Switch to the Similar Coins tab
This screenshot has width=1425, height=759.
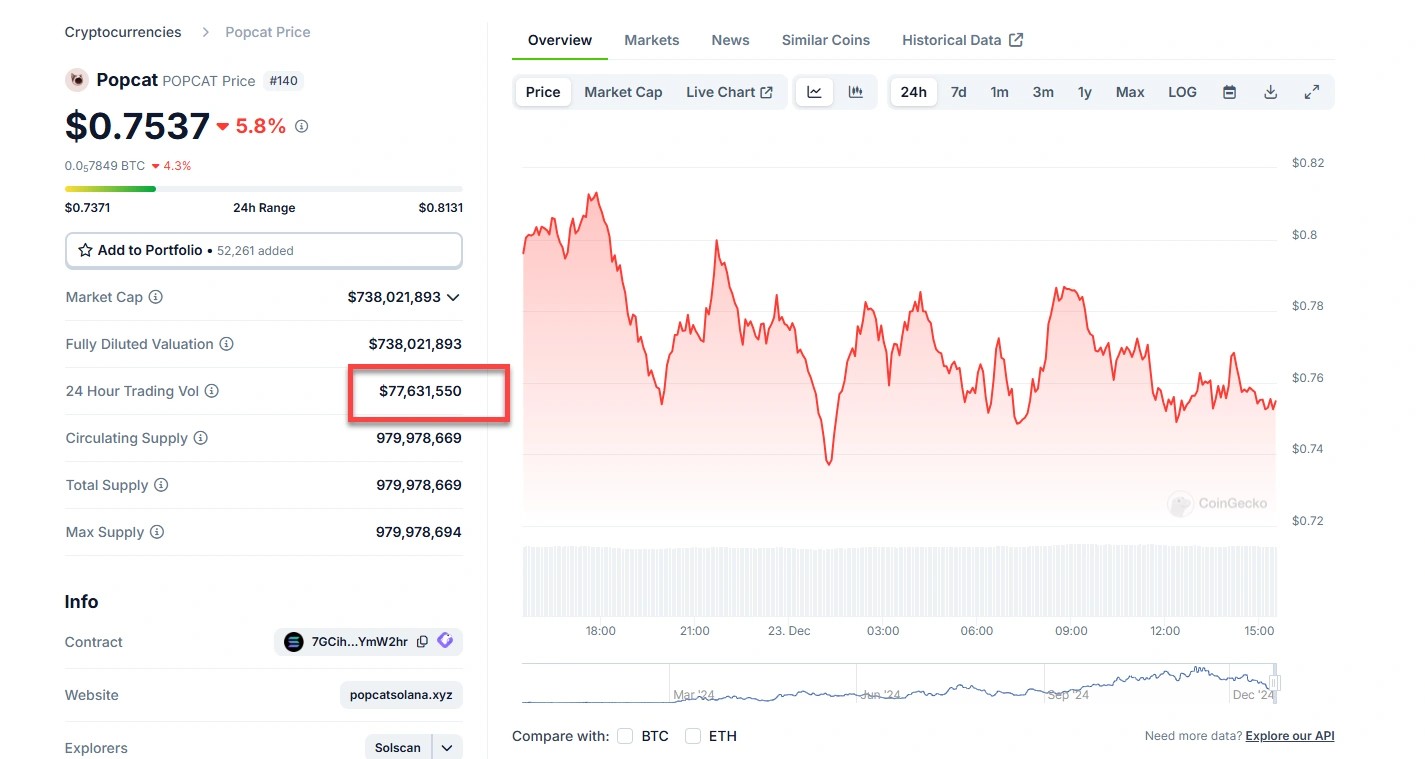pyautogui.click(x=825, y=40)
